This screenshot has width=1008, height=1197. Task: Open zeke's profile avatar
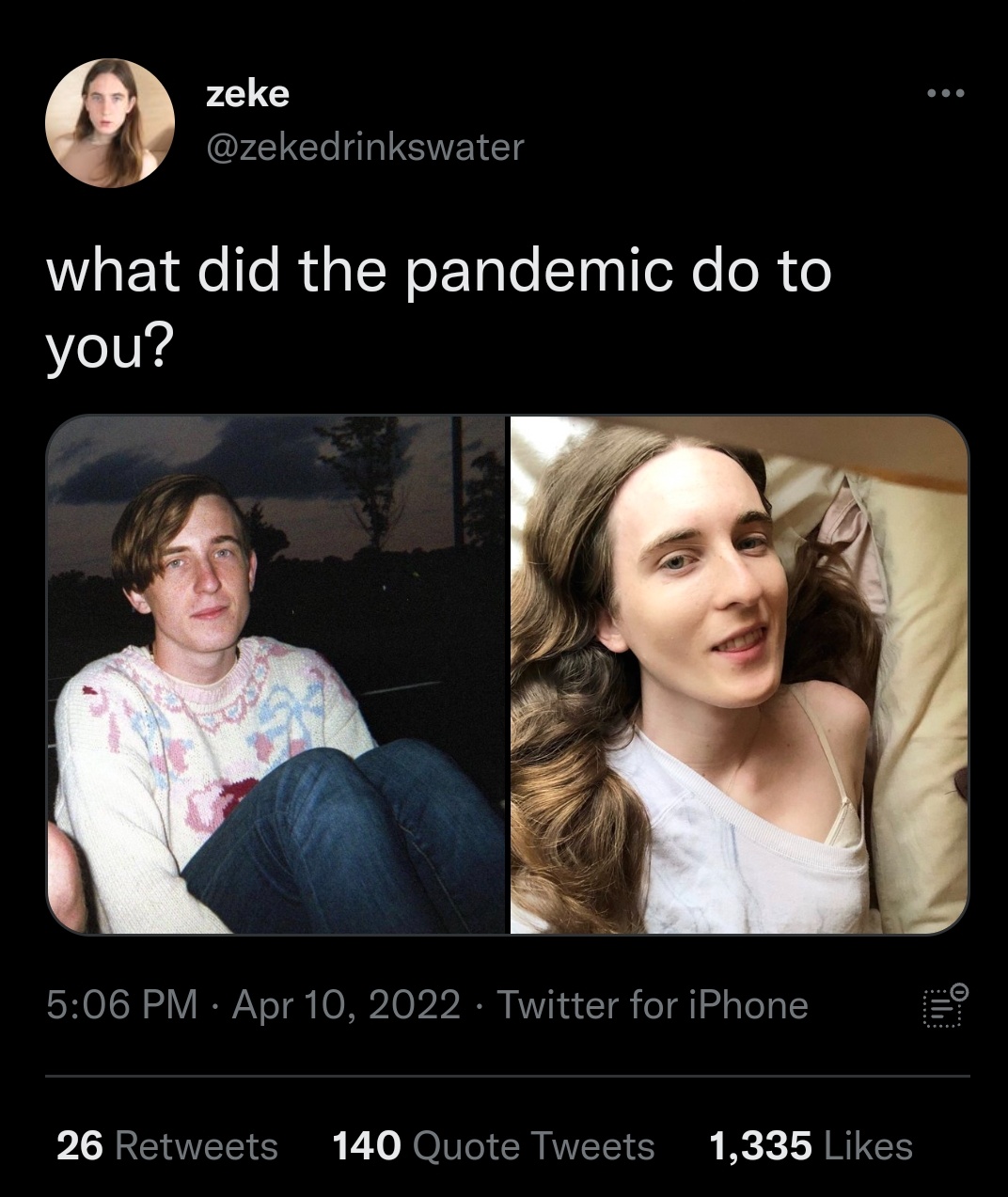point(110,123)
